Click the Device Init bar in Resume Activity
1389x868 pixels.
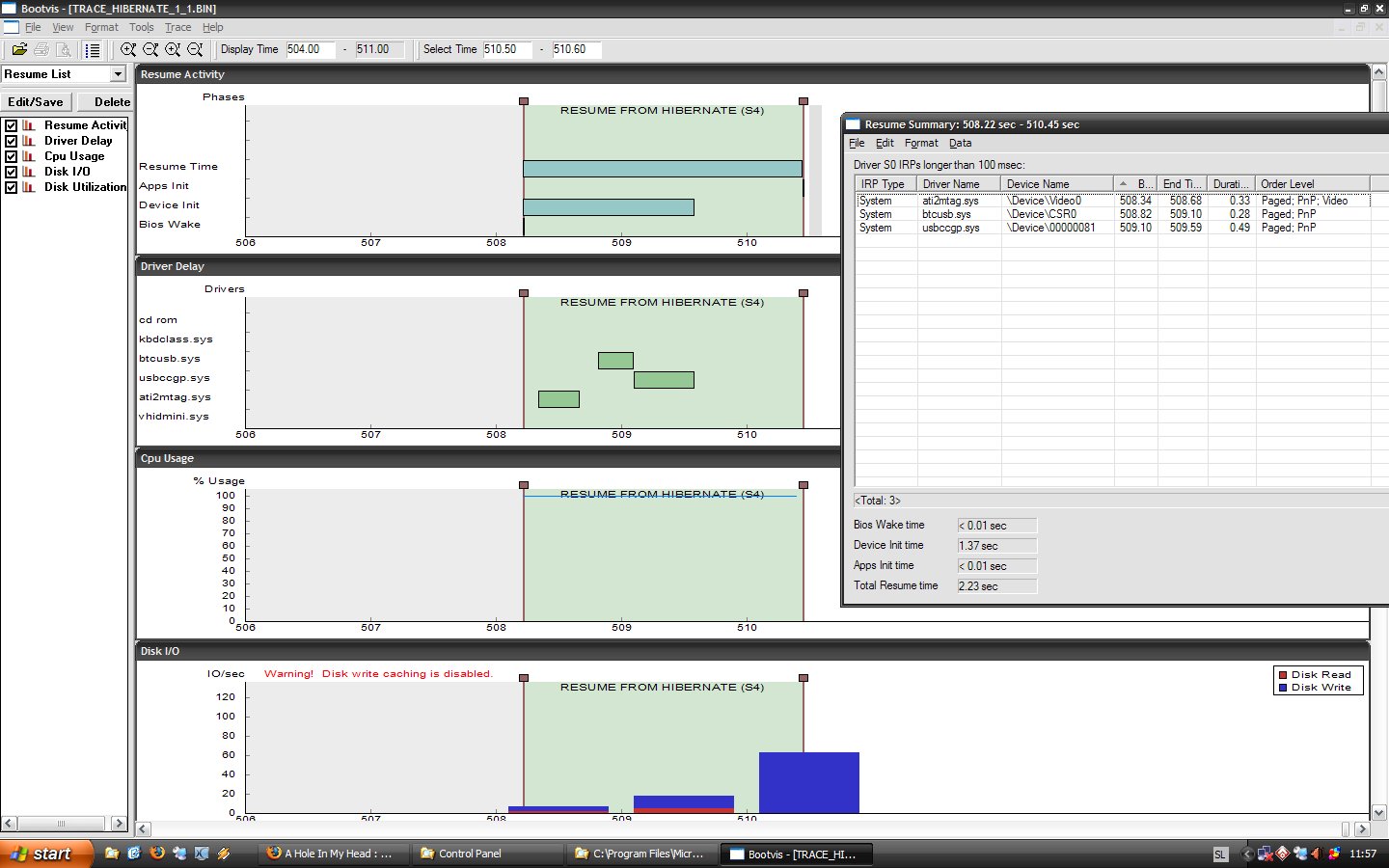pos(609,207)
